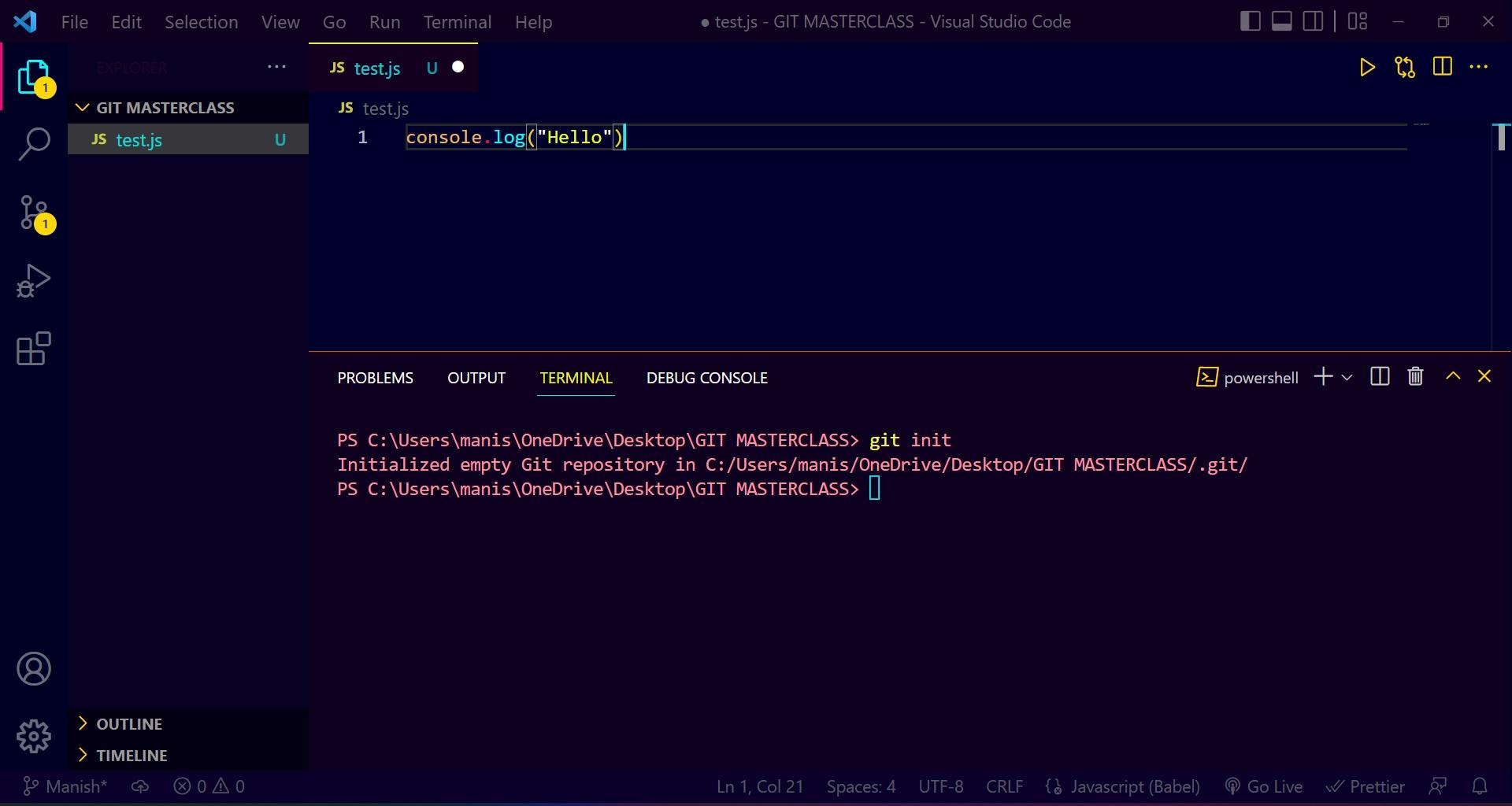The height and width of the screenshot is (806, 1512).
Task: Open editor More Actions ellipsis
Action: point(1479,67)
